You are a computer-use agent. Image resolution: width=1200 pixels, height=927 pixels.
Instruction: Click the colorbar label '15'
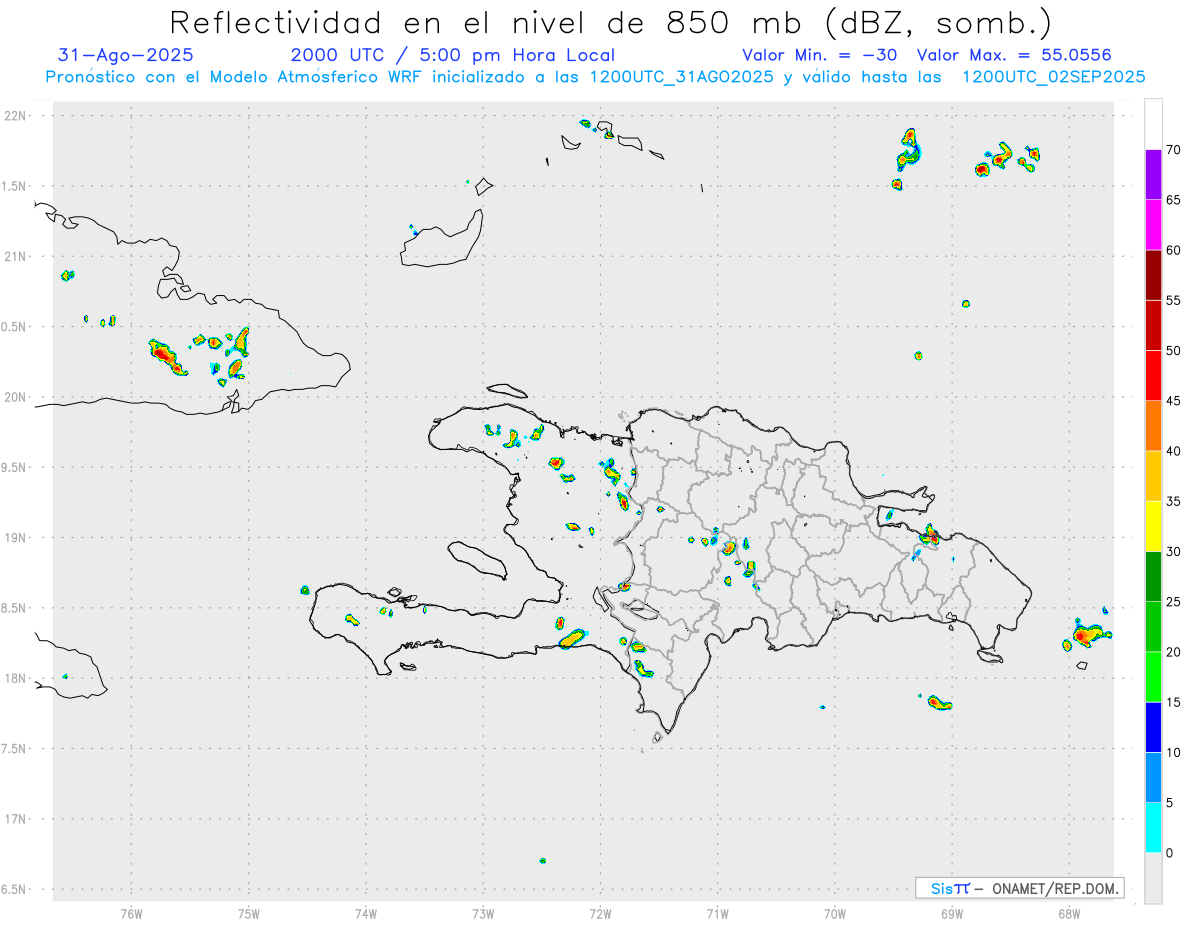pos(1174,702)
